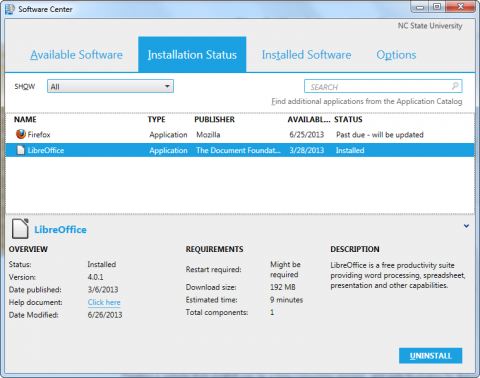Go to the Options tab

396,55
